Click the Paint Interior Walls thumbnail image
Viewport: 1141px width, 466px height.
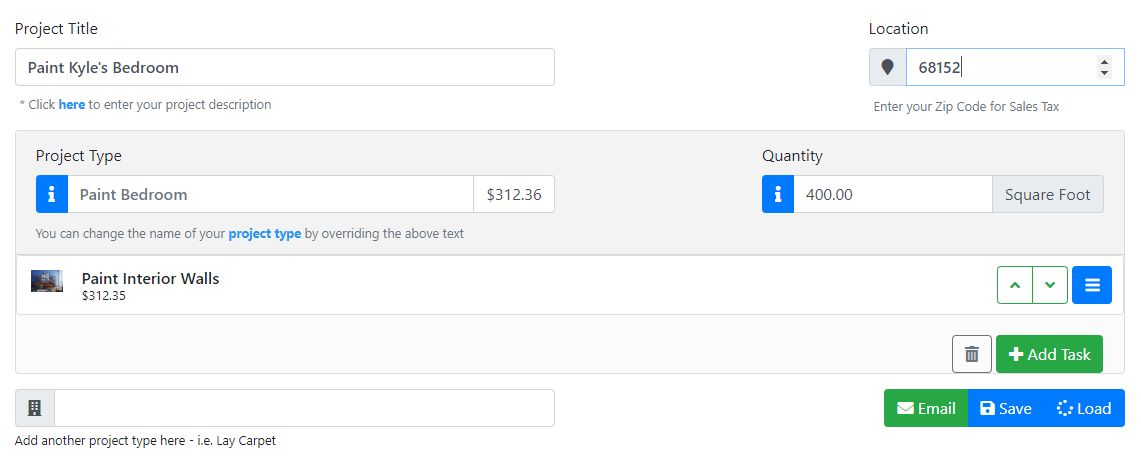(47, 281)
